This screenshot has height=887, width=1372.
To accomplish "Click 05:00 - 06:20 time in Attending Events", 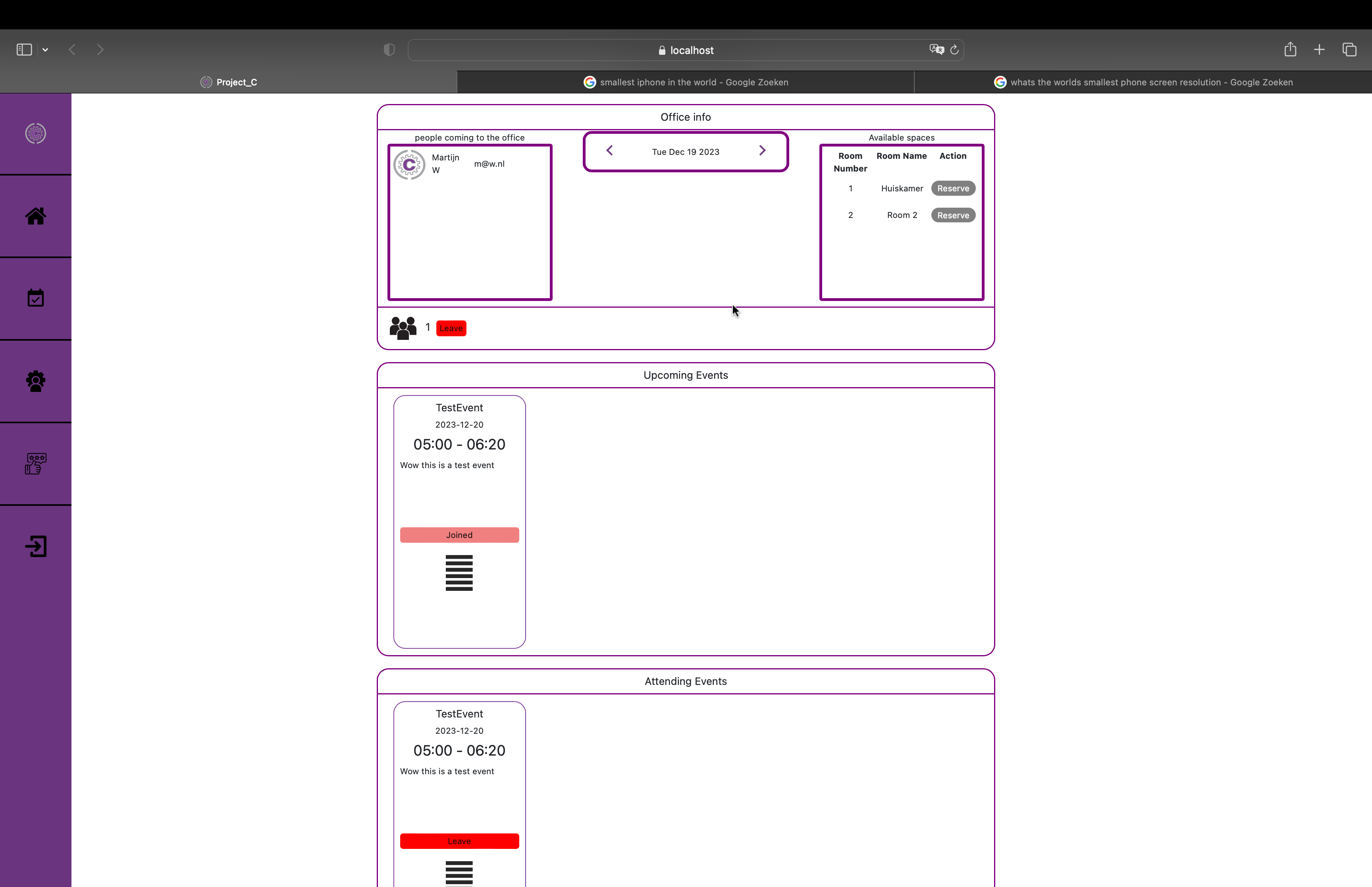I will point(459,750).
